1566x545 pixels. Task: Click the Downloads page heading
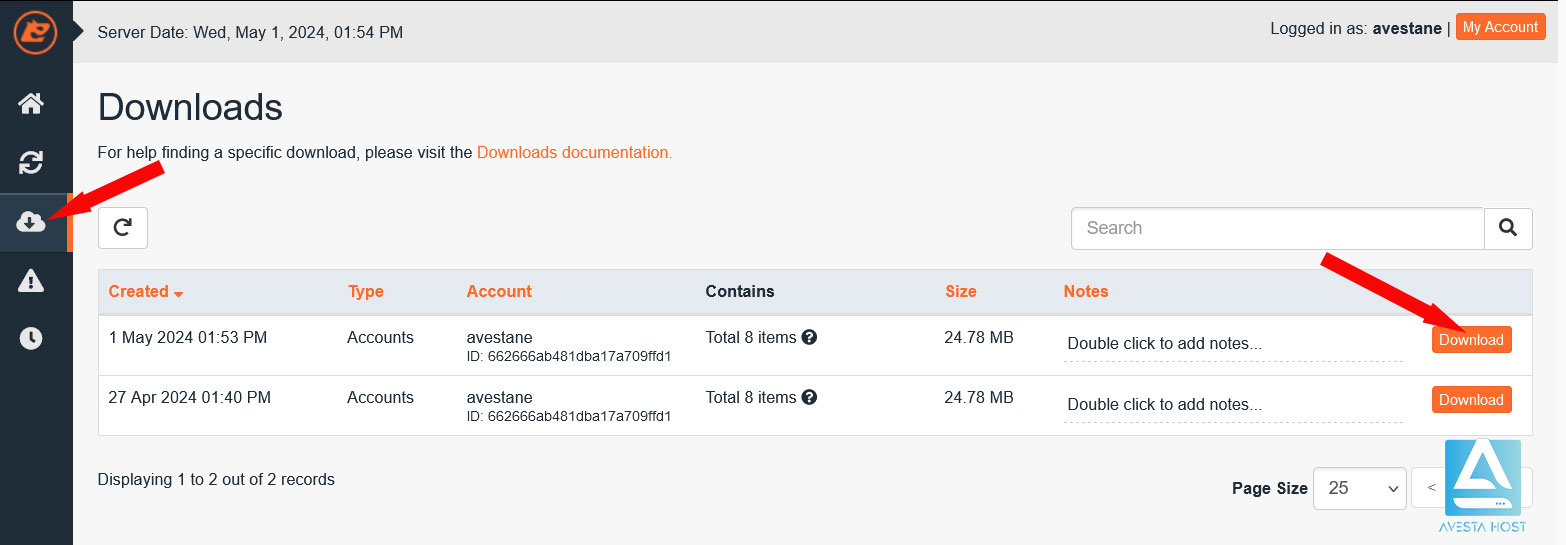tap(190, 107)
